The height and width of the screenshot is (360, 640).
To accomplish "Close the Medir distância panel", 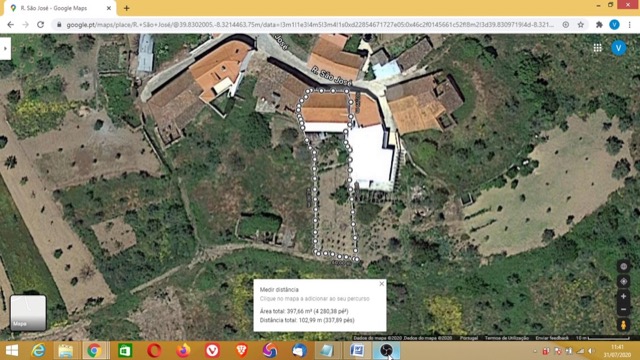I will (x=382, y=284).
